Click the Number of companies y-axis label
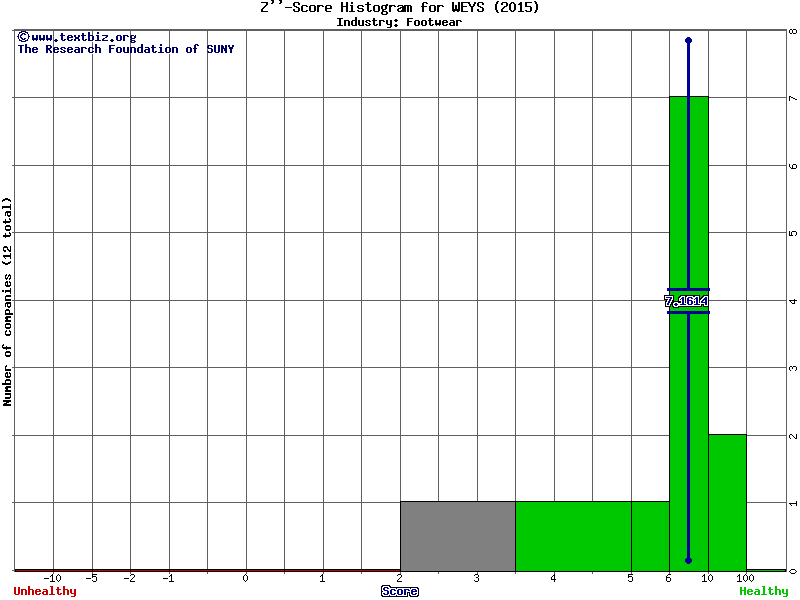Viewport: 800px width, 600px height. click(8, 301)
